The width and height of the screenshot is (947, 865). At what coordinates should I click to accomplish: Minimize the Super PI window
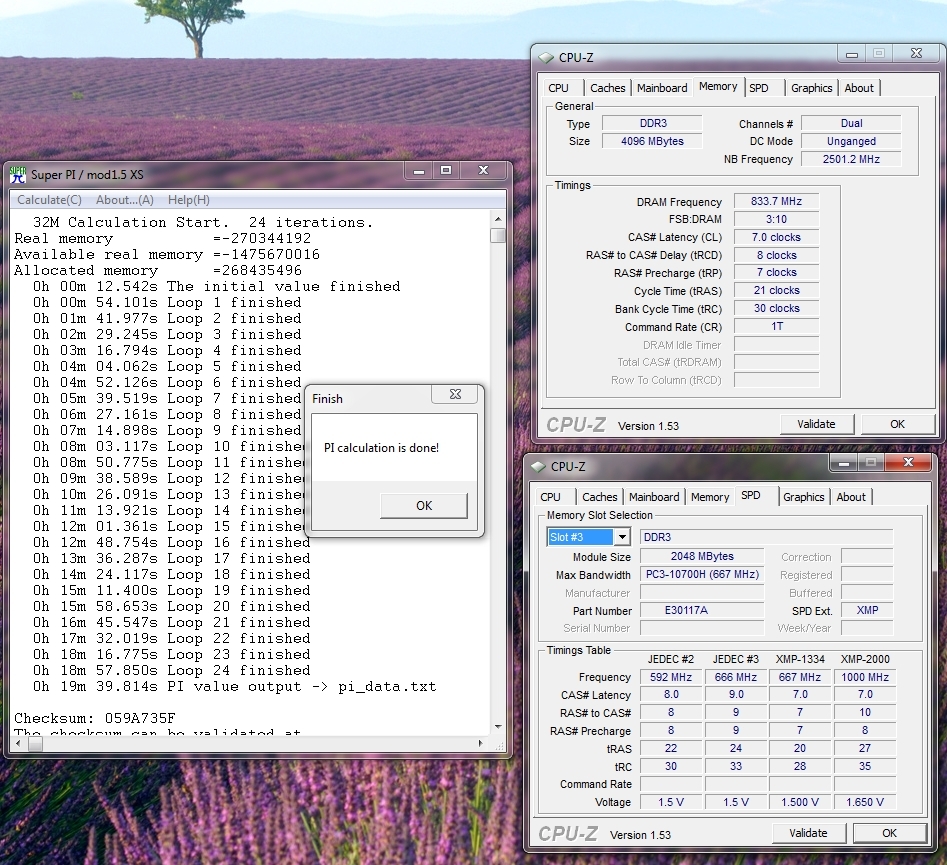coord(418,172)
